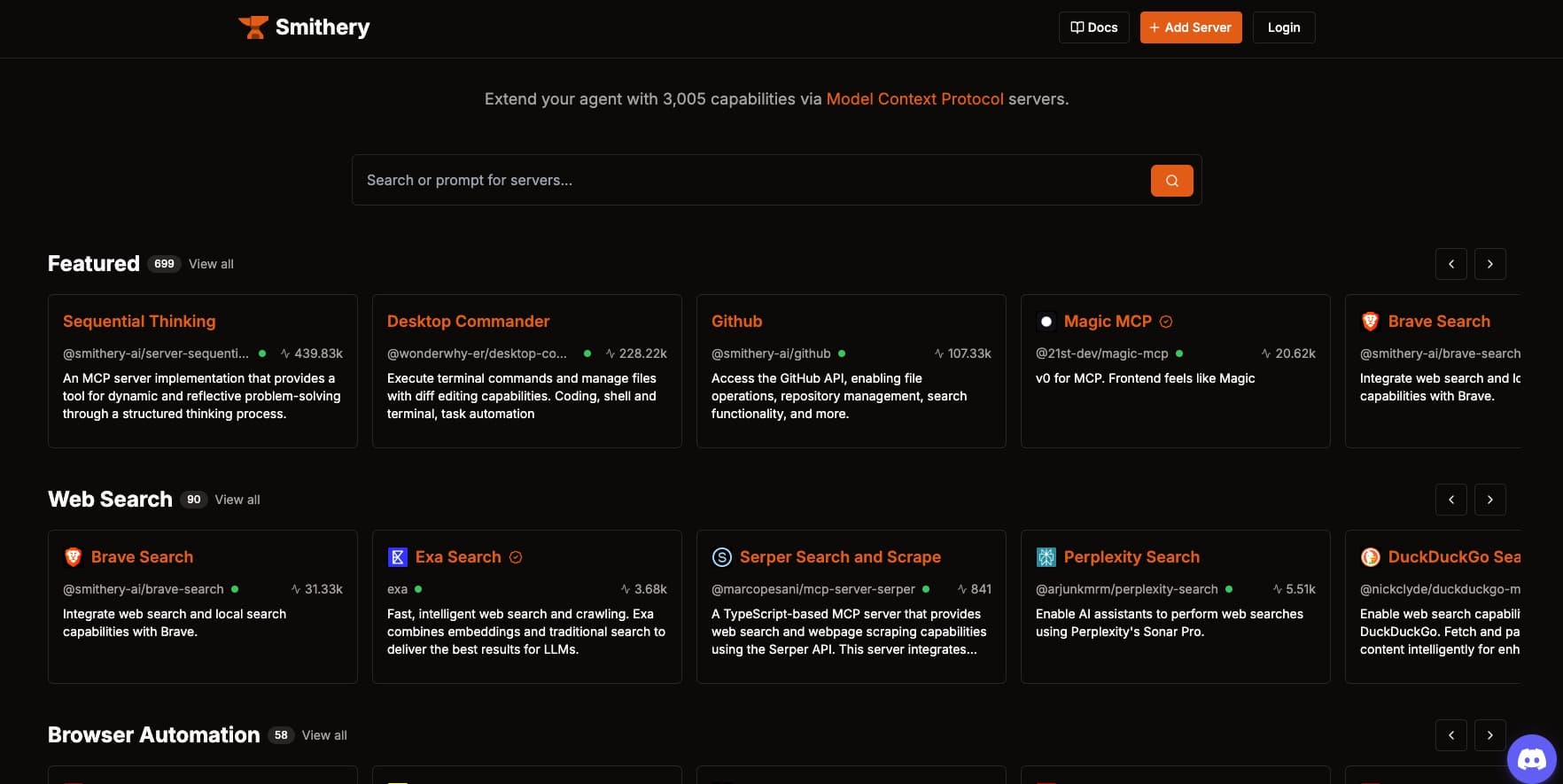Click @21st-dev/magic-mcp handle text
1563x784 pixels.
[1101, 353]
